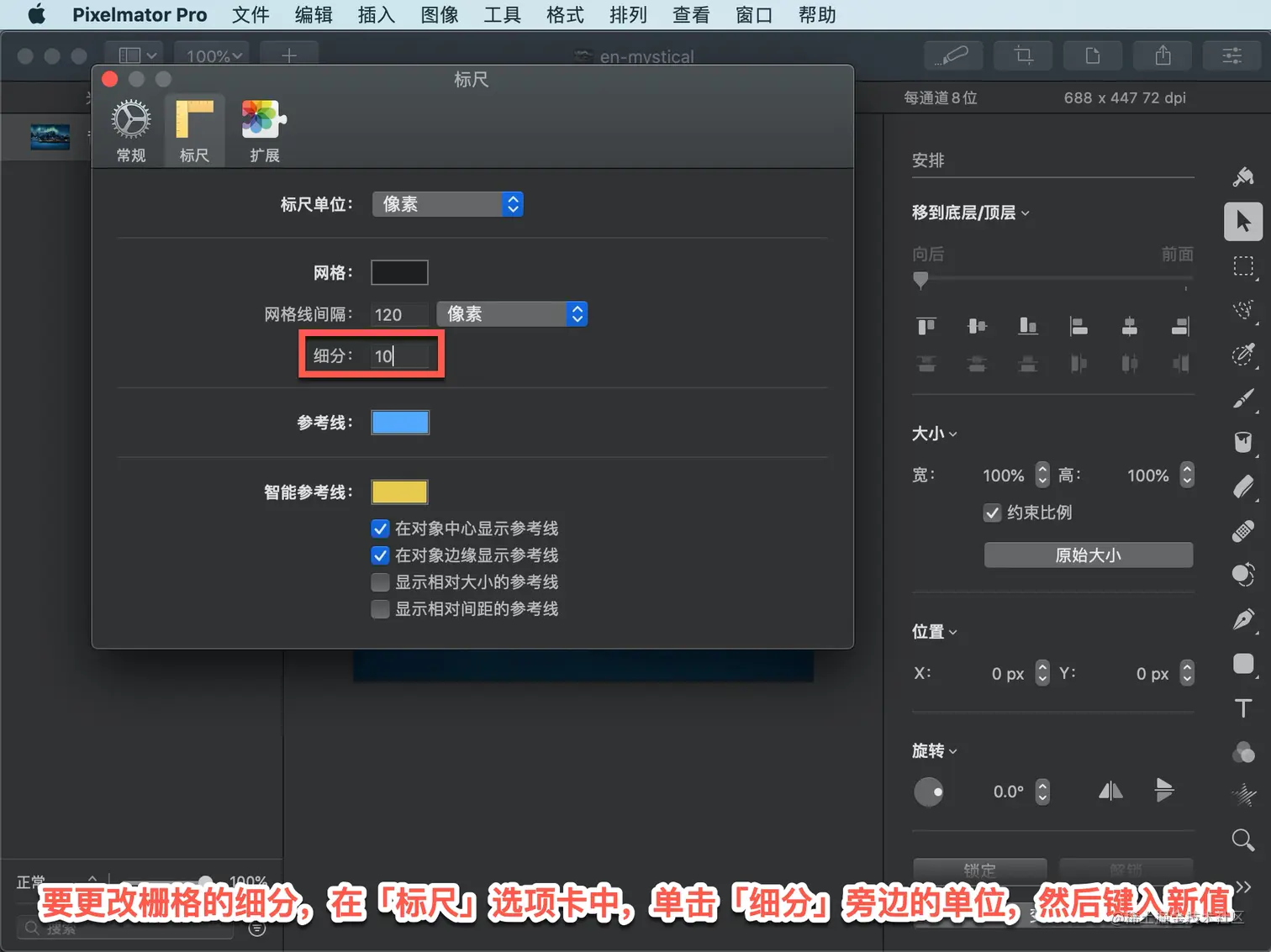
Task: Uncheck 在对象中心显示参考线
Action: click(x=380, y=529)
